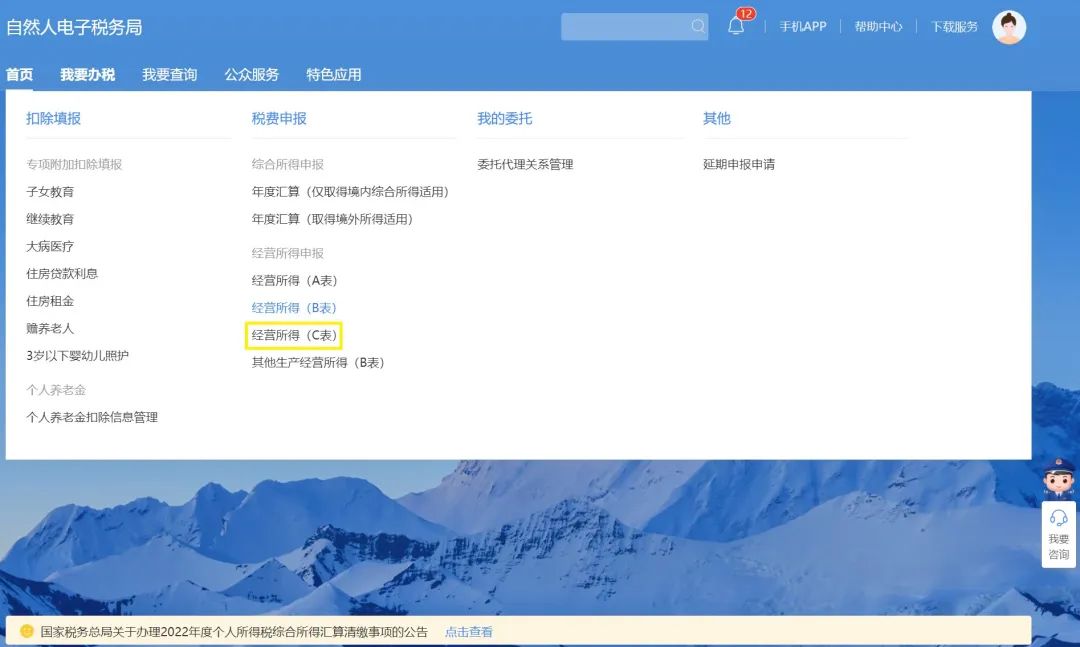Click the 扣除填报 column heading
The height and width of the screenshot is (647, 1080).
coord(54,119)
